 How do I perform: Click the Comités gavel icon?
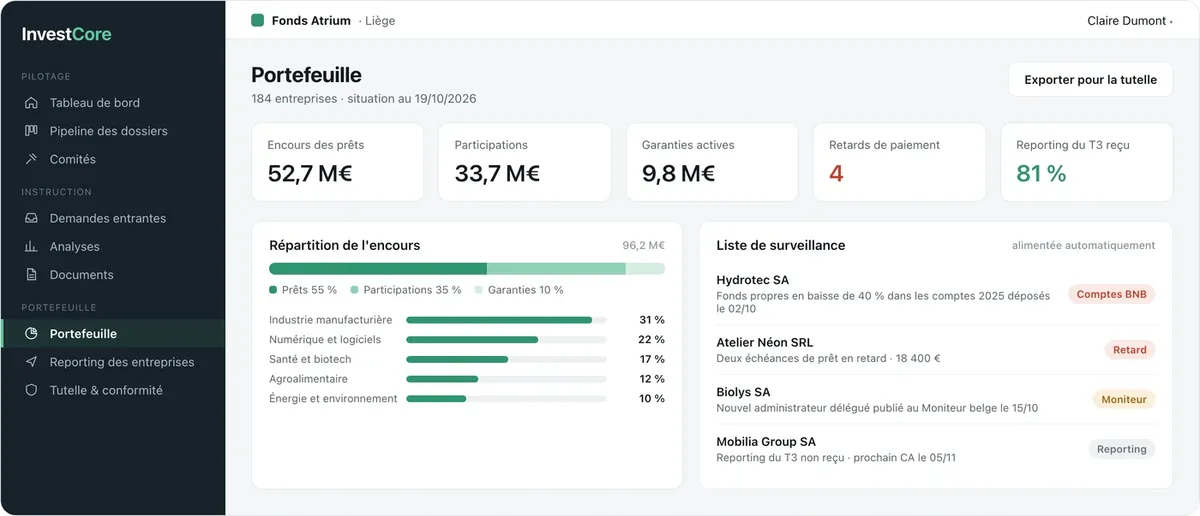point(31,159)
